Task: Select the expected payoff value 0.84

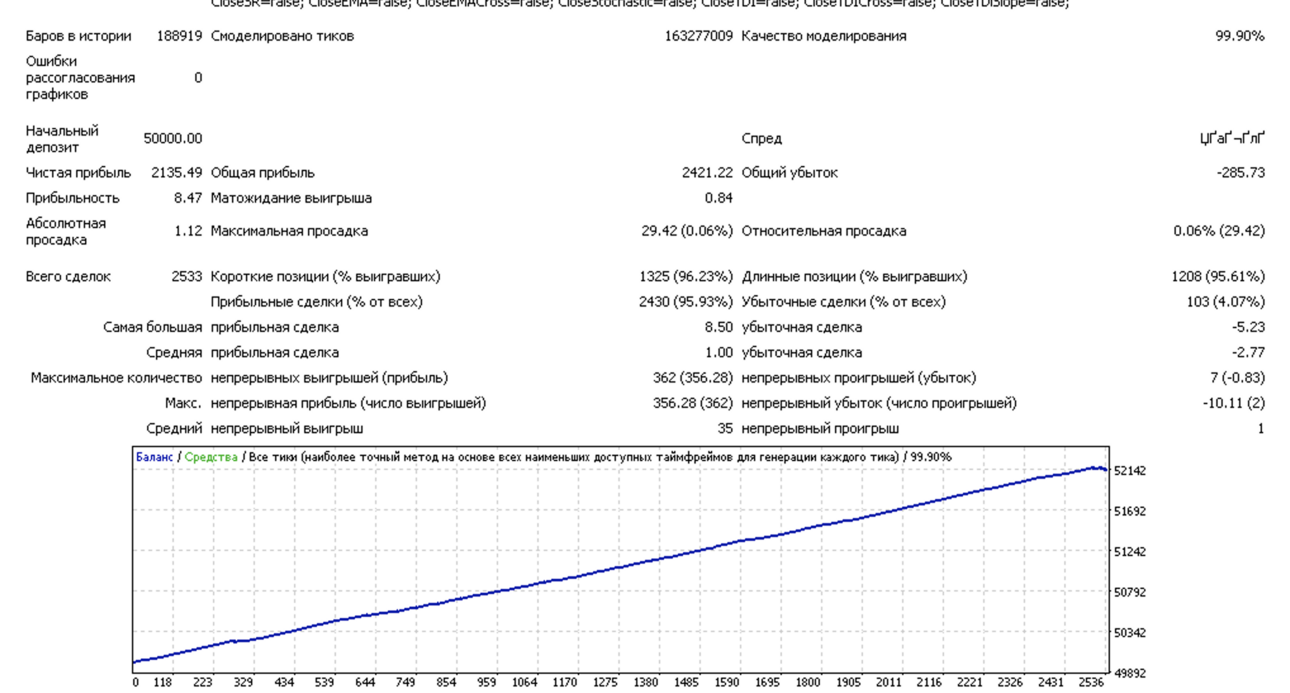Action: pyautogui.click(x=719, y=198)
